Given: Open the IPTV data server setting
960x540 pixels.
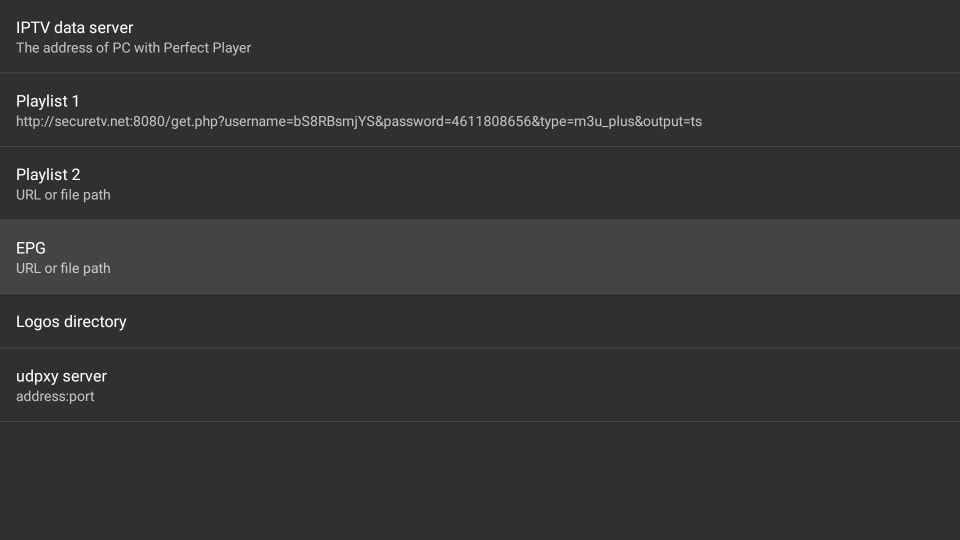Looking at the screenshot, I should pos(75,28).
